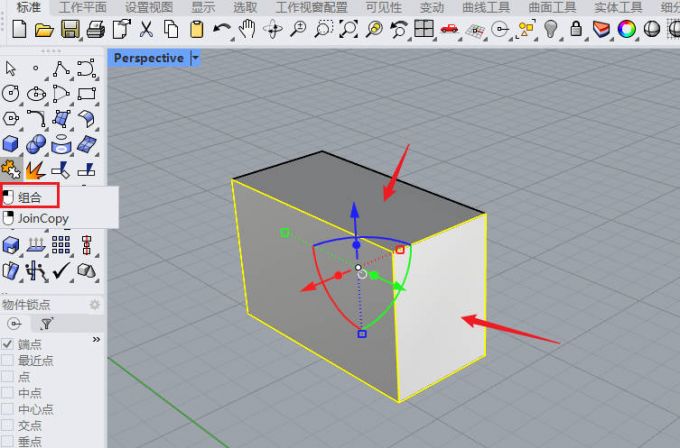Open the color wheel icon
680x448 pixels.
point(626,29)
